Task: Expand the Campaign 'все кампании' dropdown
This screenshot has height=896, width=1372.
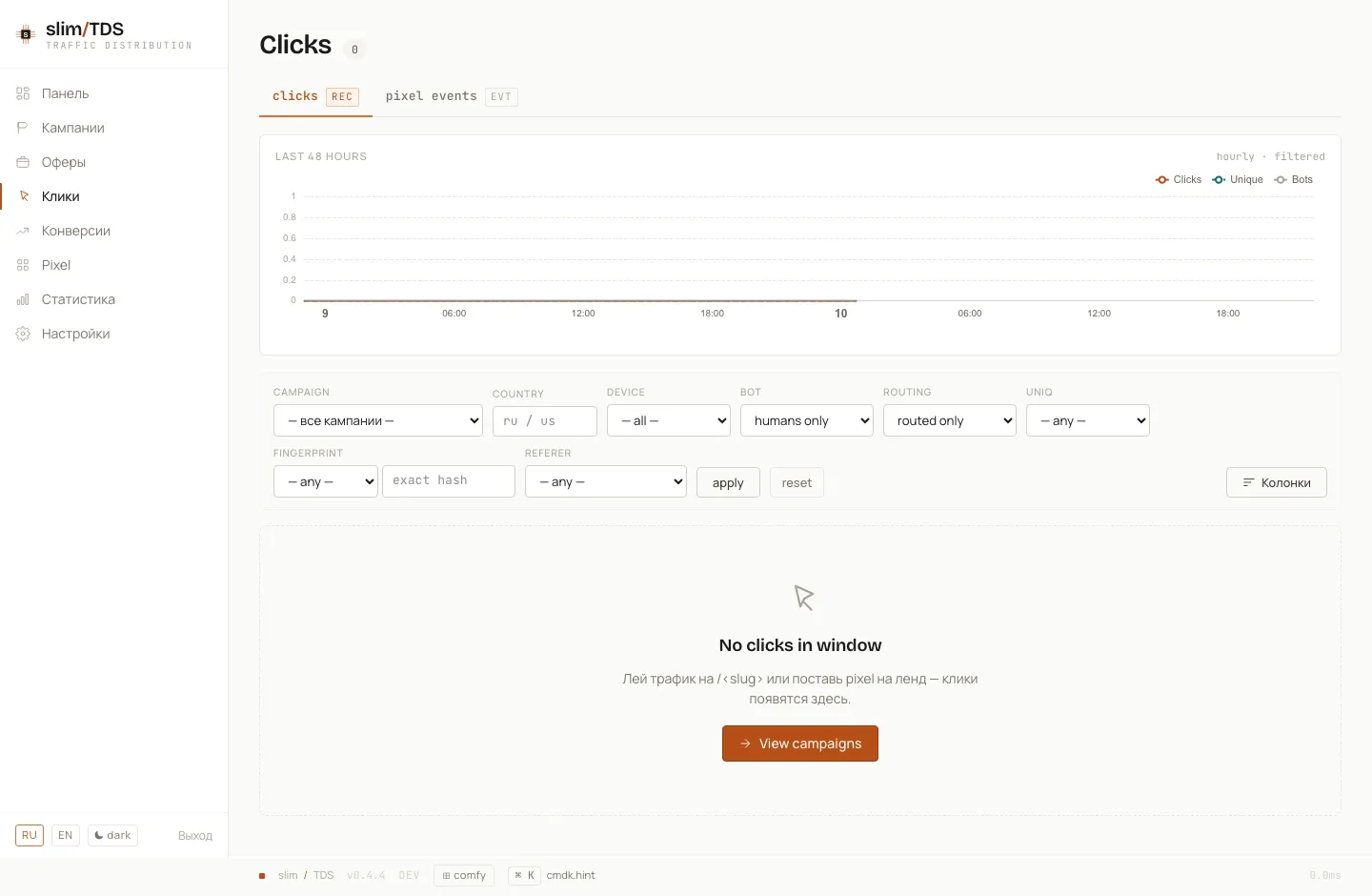Action: tap(378, 420)
